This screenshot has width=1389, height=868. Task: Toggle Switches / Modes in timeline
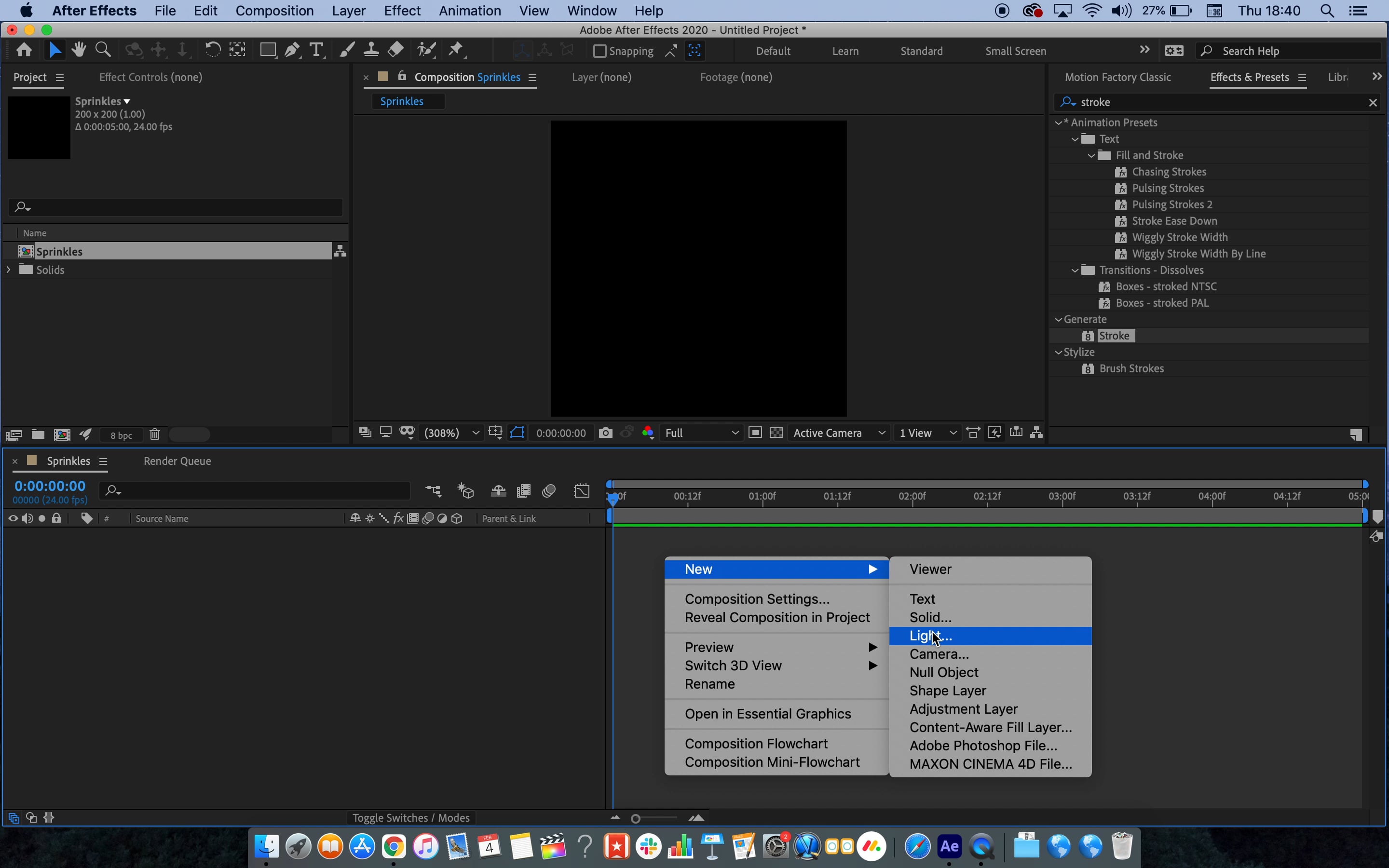pos(411,817)
